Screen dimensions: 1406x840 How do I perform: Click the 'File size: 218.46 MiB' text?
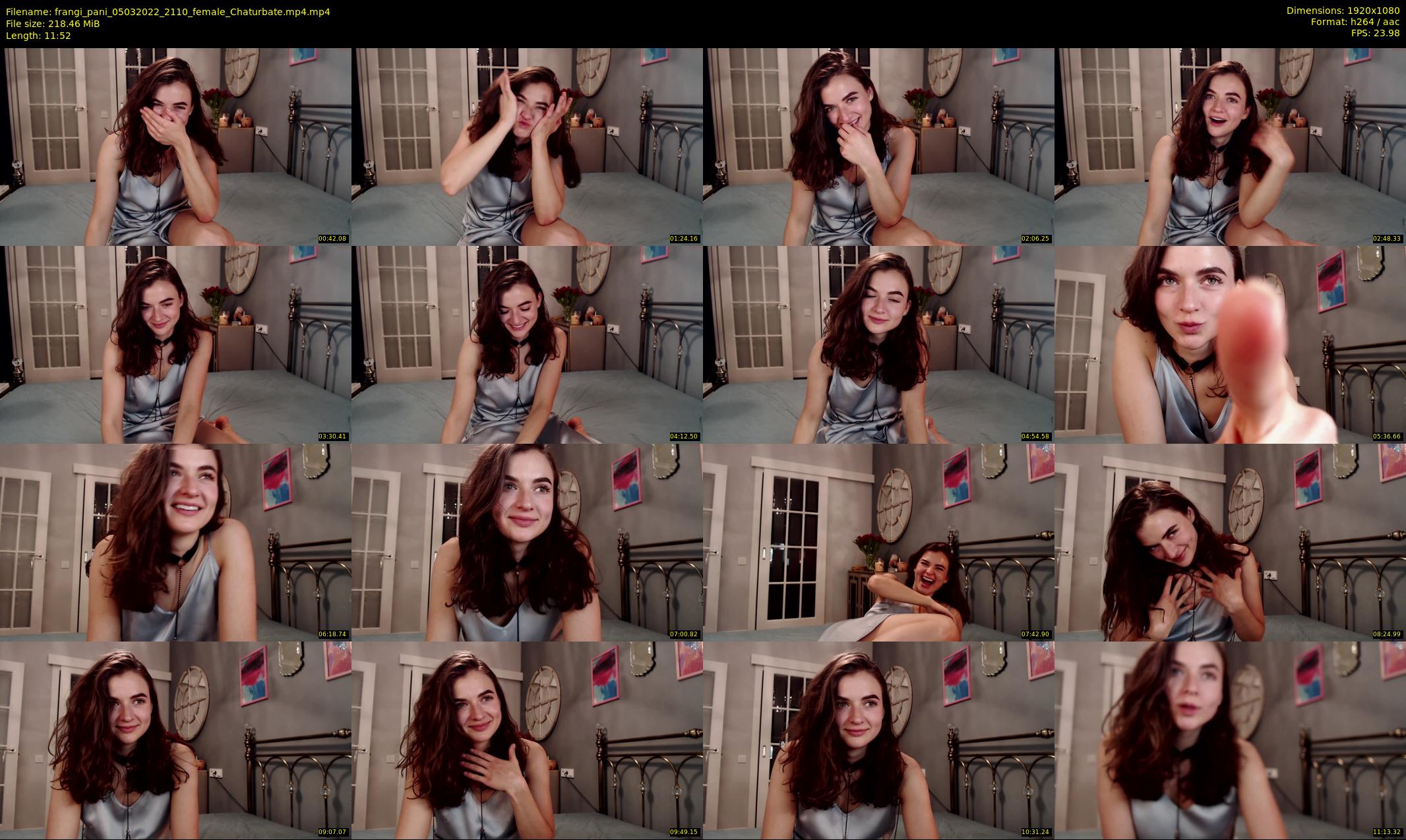[53, 24]
